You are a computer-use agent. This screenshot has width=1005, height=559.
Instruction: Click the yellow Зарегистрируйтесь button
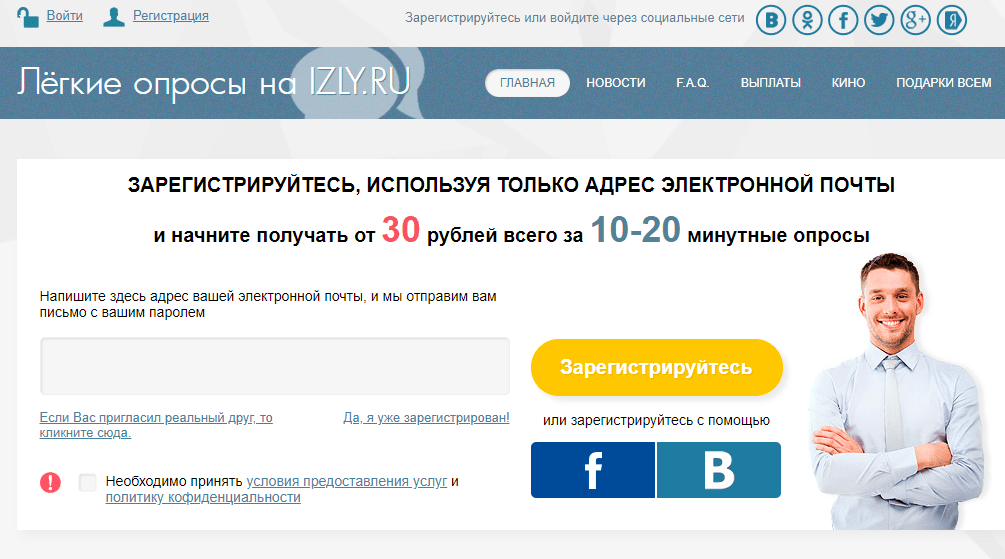pyautogui.click(x=656, y=367)
